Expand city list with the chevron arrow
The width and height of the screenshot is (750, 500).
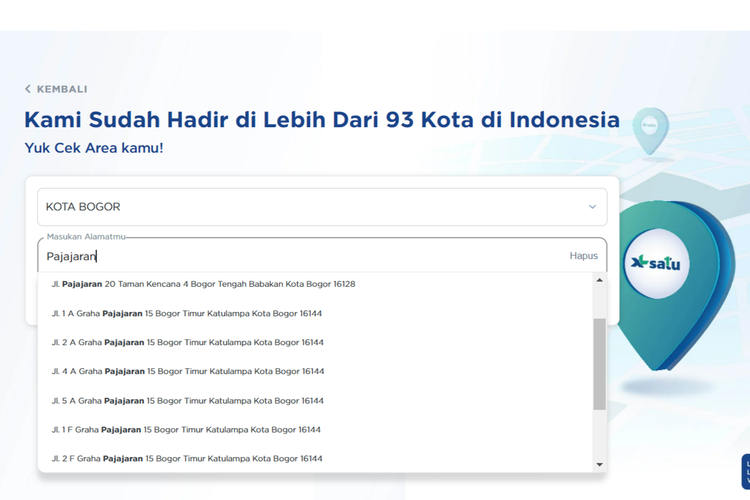coord(592,207)
